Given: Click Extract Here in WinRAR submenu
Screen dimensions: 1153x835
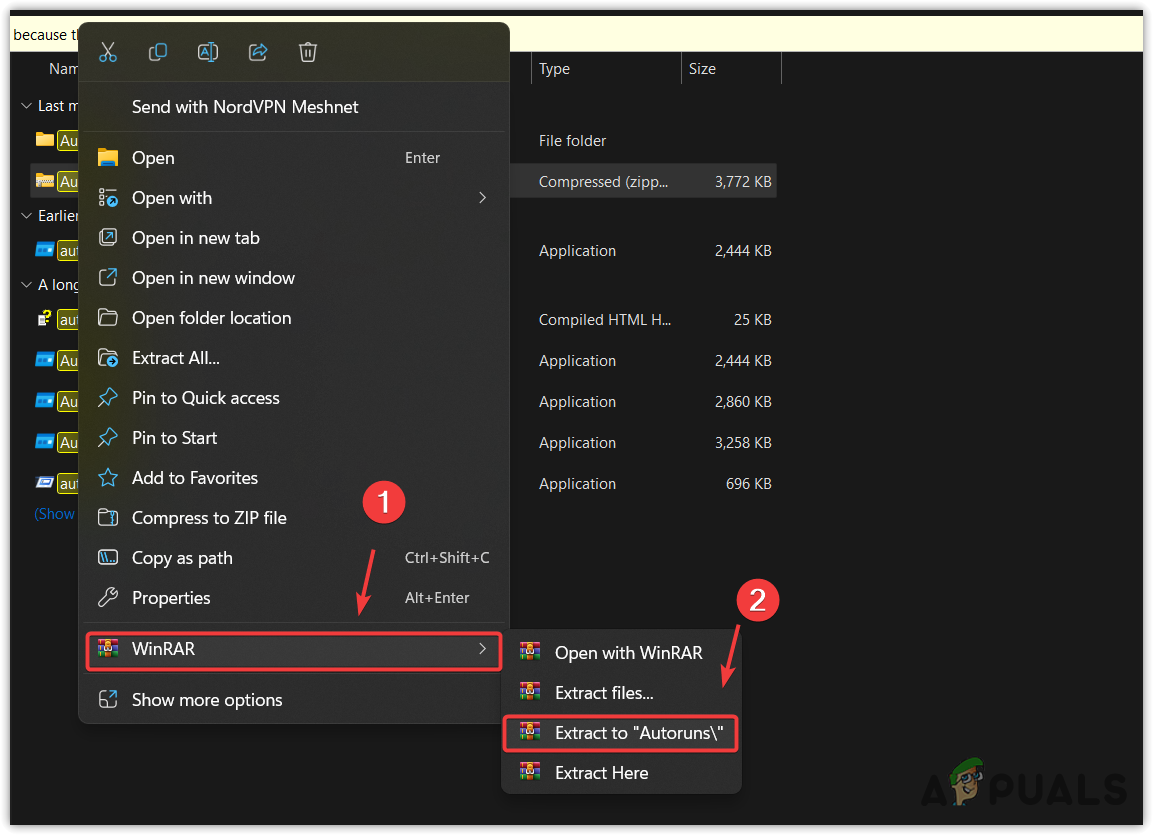Looking at the screenshot, I should [601, 773].
